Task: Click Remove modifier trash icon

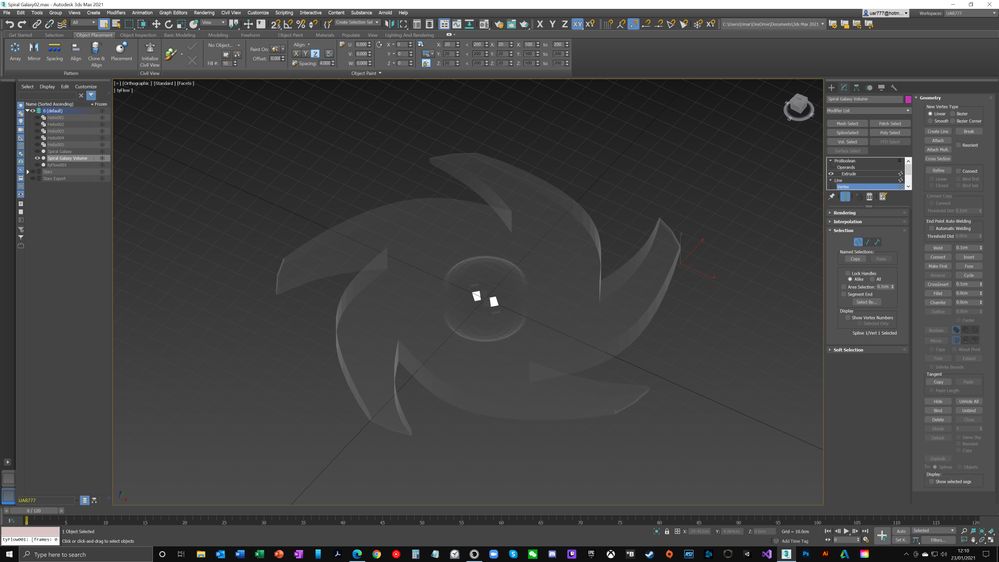Action: tap(869, 196)
